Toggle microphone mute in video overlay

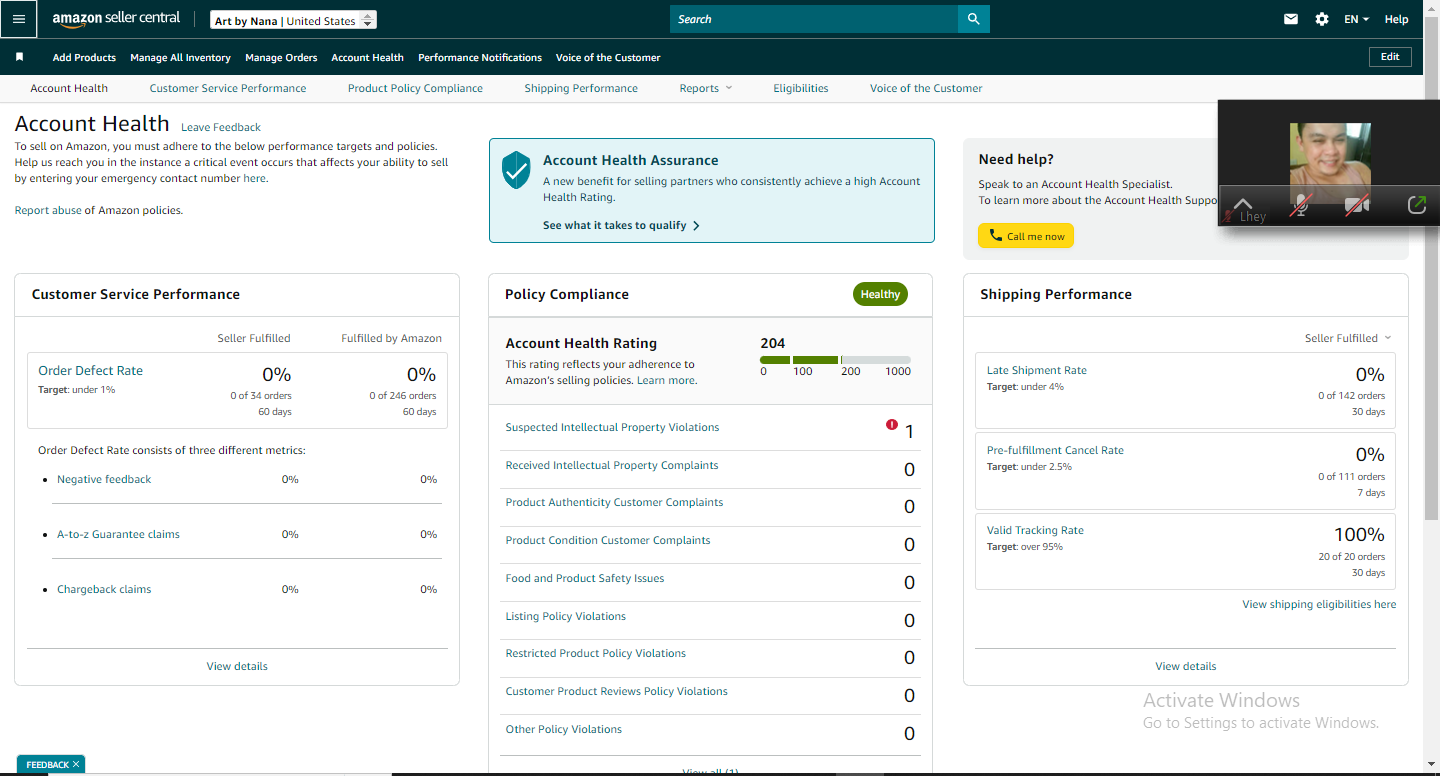tap(1300, 205)
